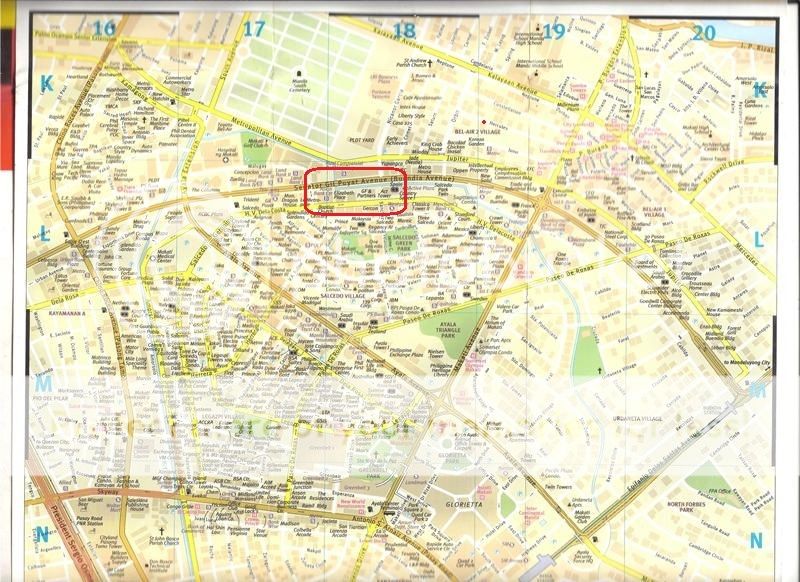Click grid column label 16
Screen dimensions: 800x582
coord(103,30)
